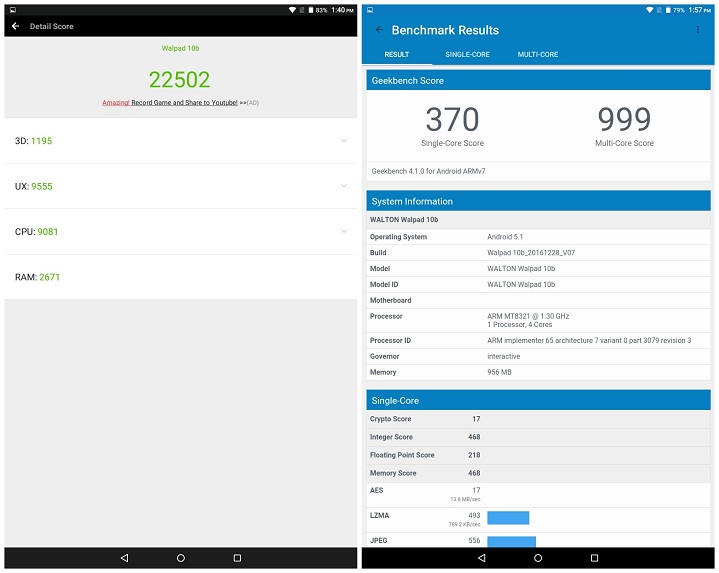The width and height of the screenshot is (719, 573).
Task: Tap the 1:57 PM clock
Action: coord(699,10)
